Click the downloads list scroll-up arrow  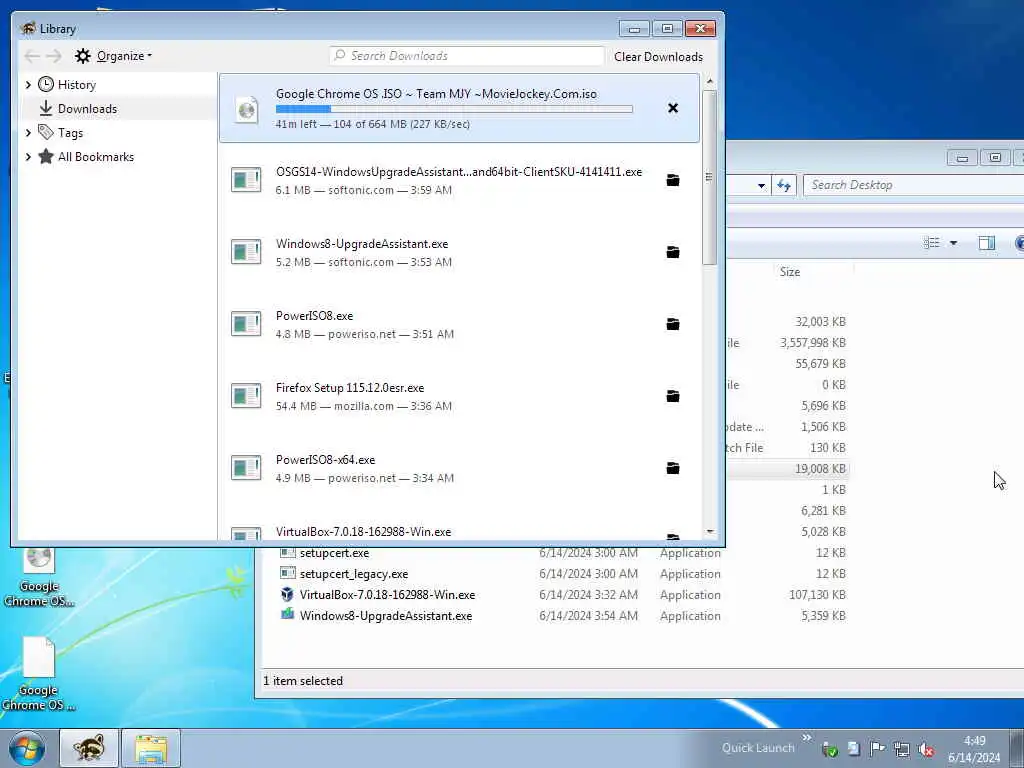click(x=710, y=82)
